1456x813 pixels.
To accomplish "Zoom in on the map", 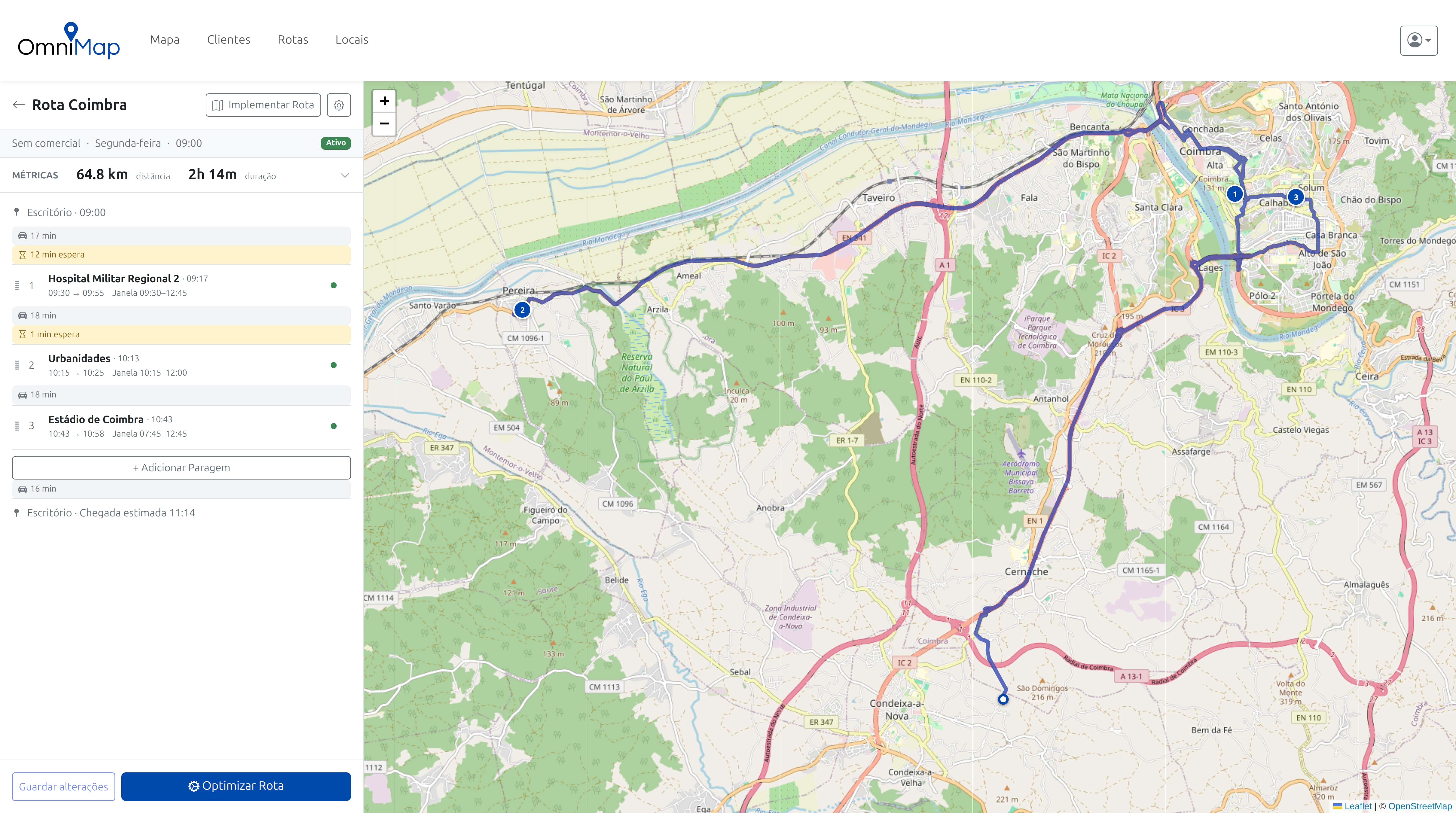I will click(384, 101).
